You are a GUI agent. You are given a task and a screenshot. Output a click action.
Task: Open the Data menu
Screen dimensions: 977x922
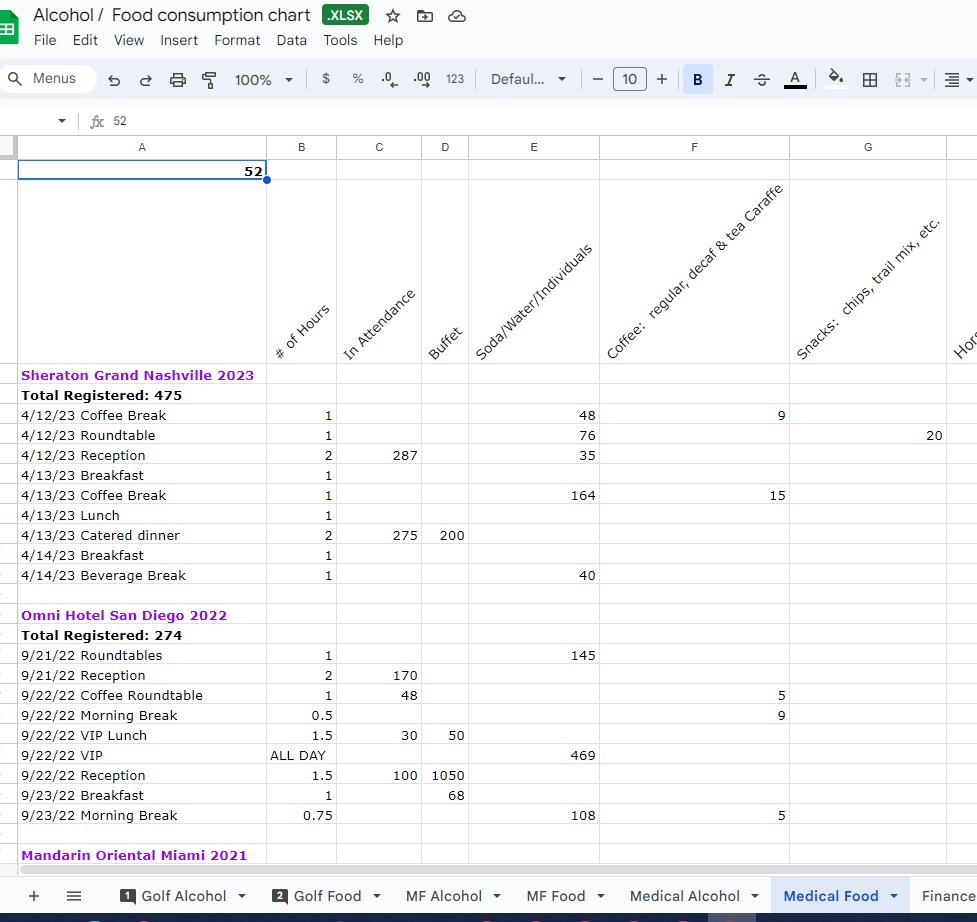292,40
